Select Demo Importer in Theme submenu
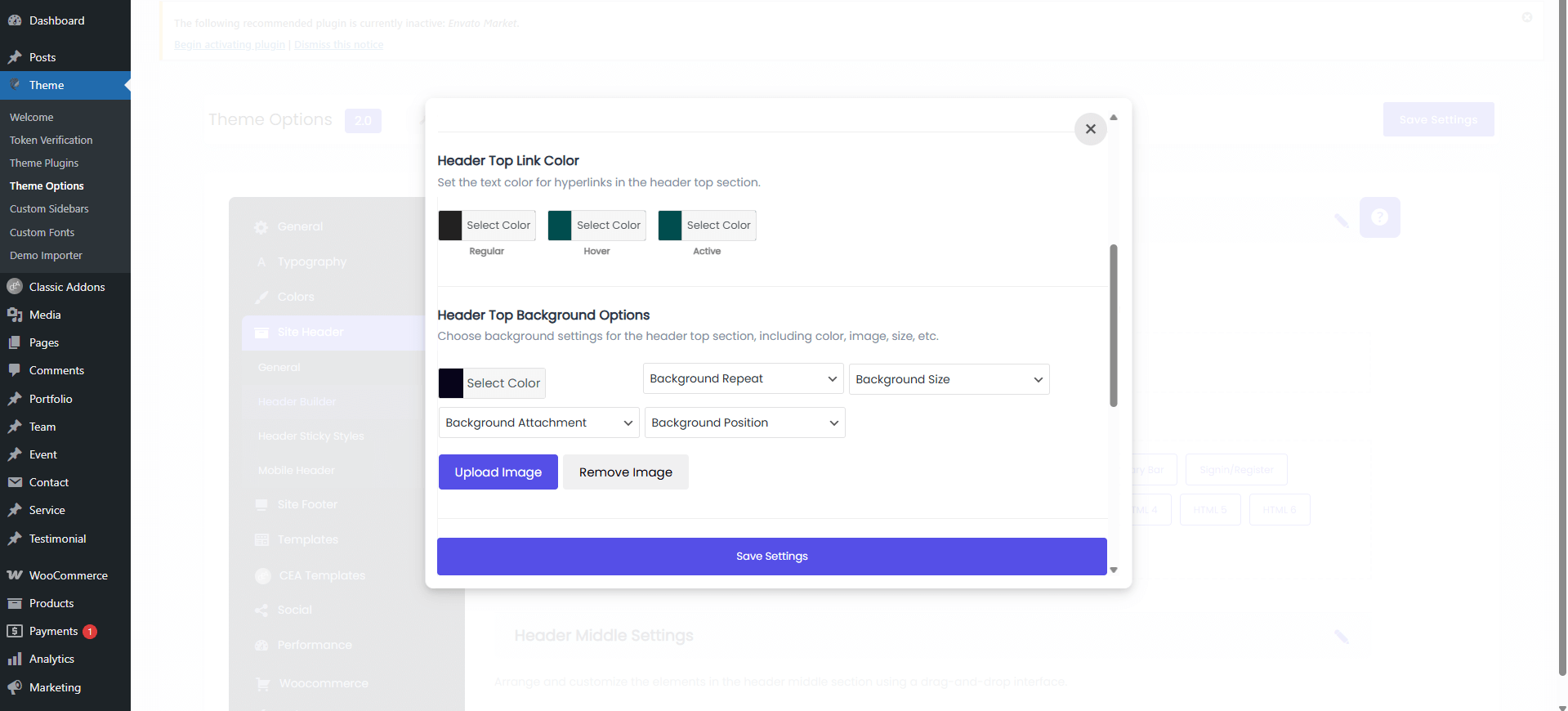 (46, 256)
